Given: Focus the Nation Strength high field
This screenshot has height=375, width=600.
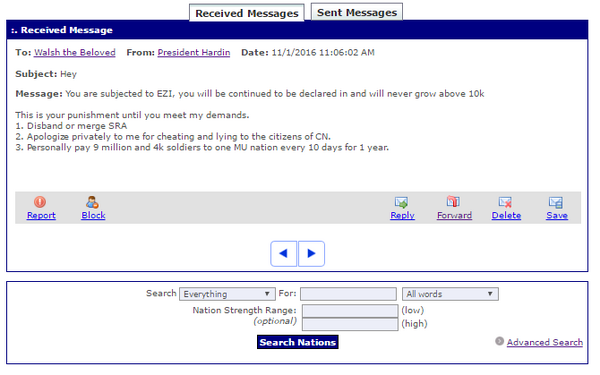Looking at the screenshot, I should (350, 324).
